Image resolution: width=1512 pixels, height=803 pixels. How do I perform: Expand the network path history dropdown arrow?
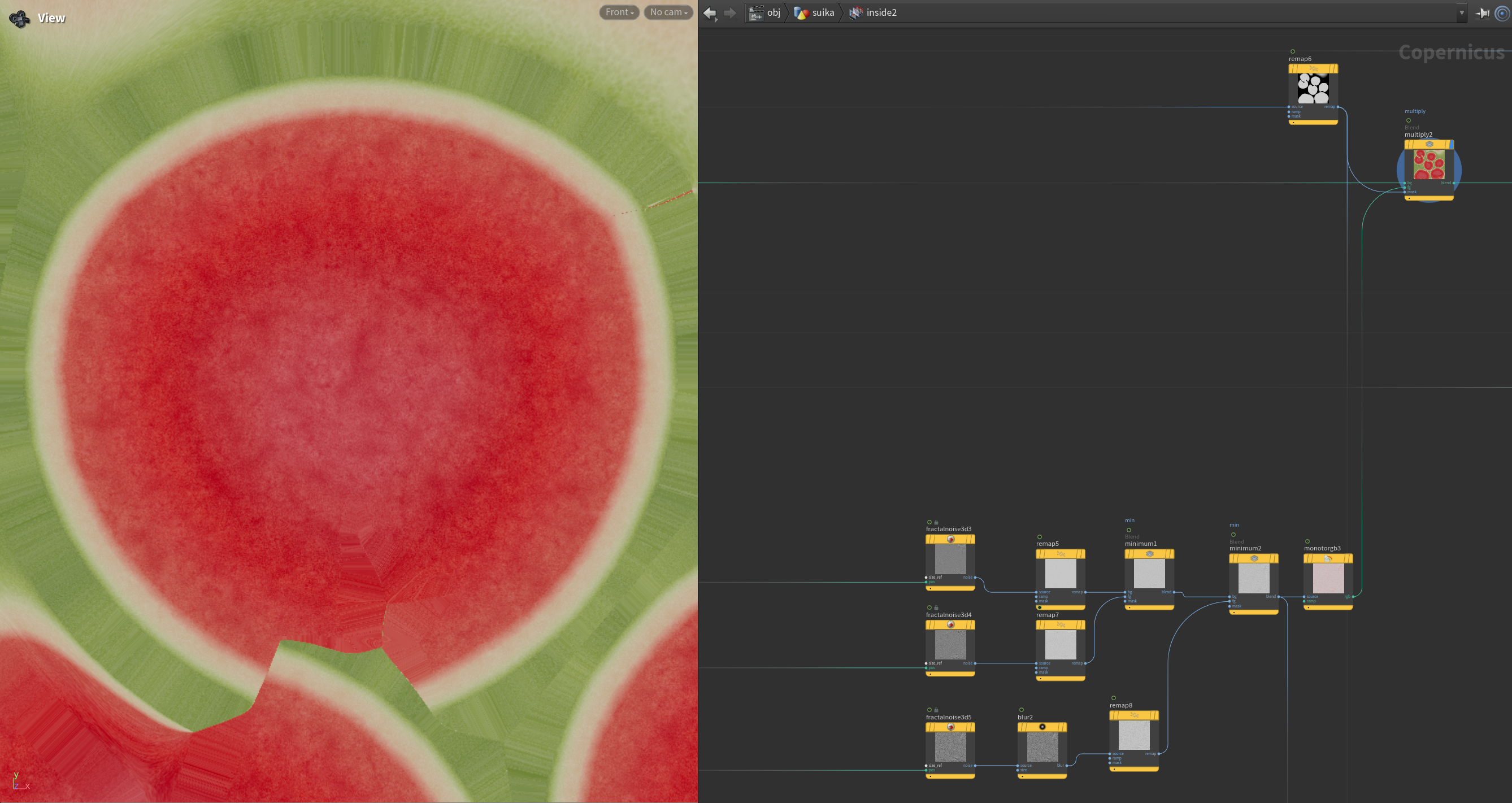(x=1461, y=13)
